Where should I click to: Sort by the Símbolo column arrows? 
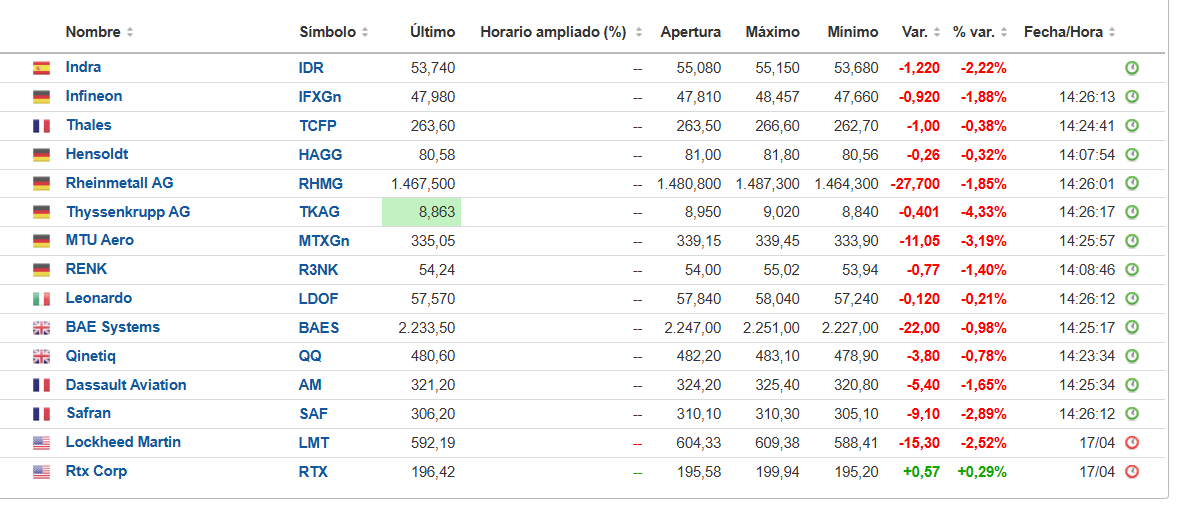pyautogui.click(x=365, y=32)
